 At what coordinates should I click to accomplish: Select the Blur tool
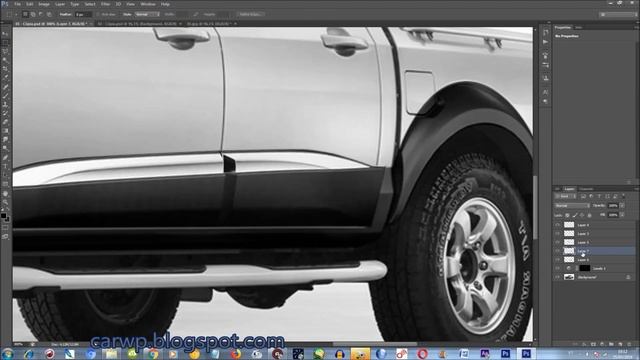5,140
